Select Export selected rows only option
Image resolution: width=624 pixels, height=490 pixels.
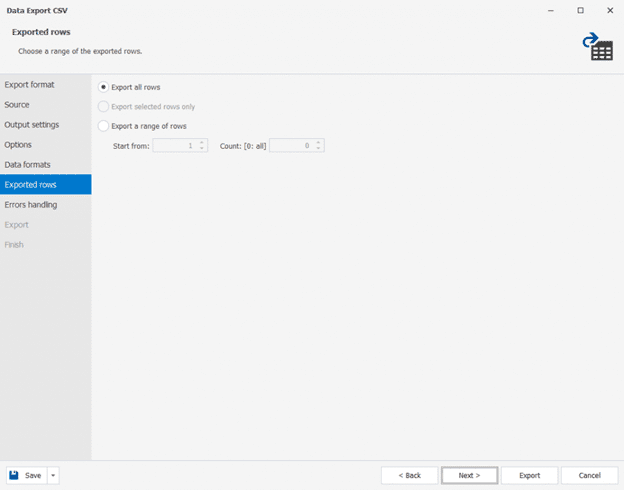104,106
